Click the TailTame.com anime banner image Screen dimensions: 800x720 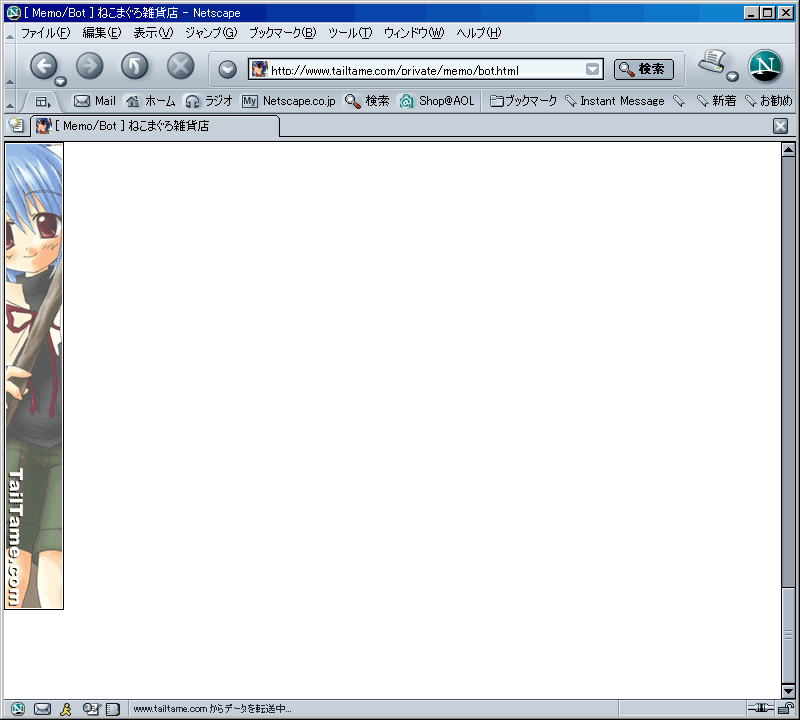coord(34,376)
